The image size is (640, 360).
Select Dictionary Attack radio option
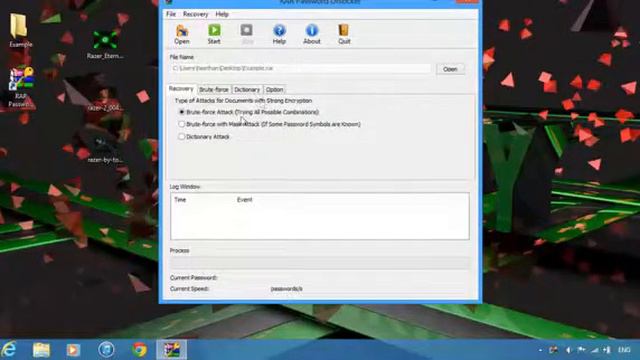tap(182, 137)
